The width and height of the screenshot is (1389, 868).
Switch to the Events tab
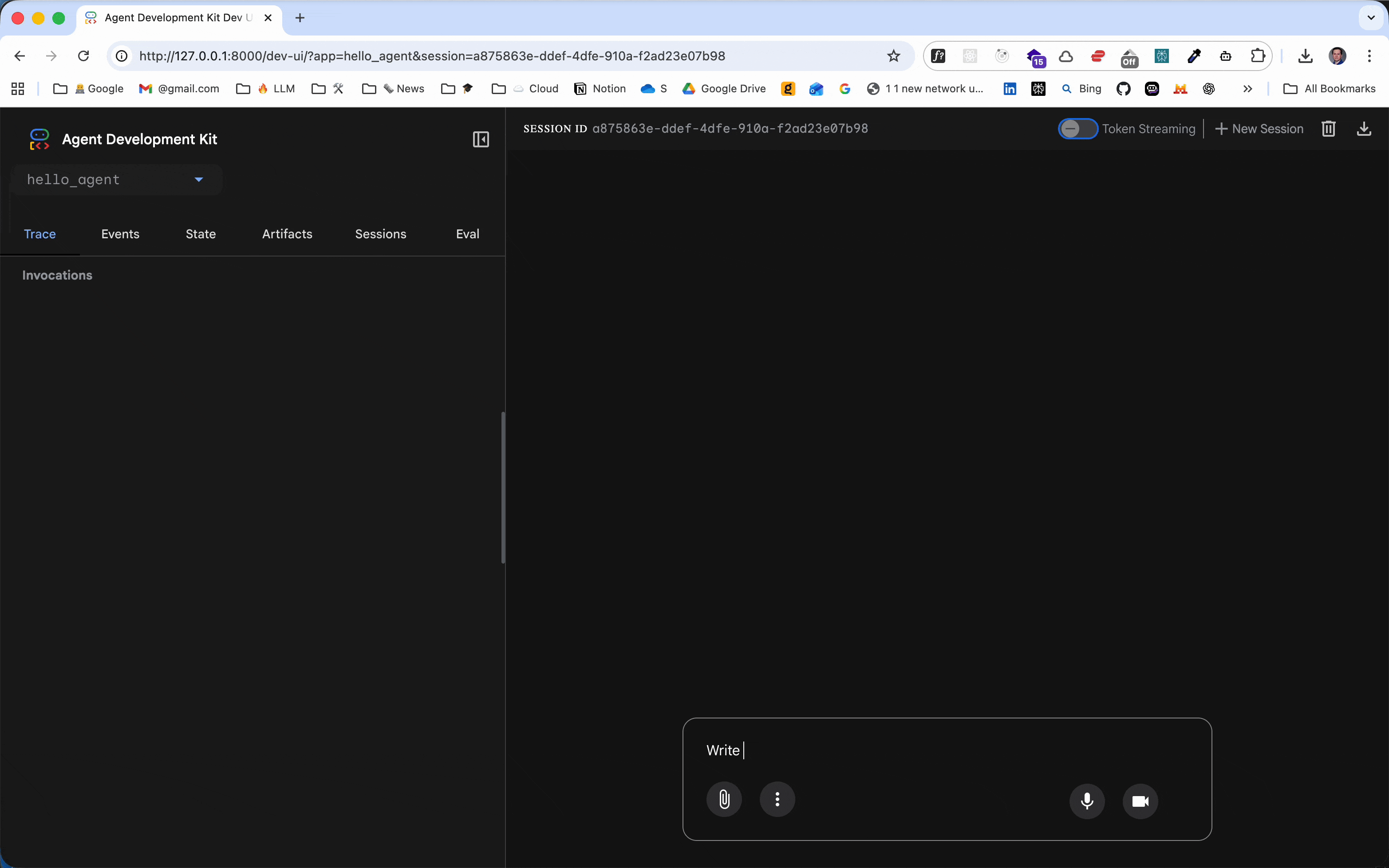tap(120, 234)
